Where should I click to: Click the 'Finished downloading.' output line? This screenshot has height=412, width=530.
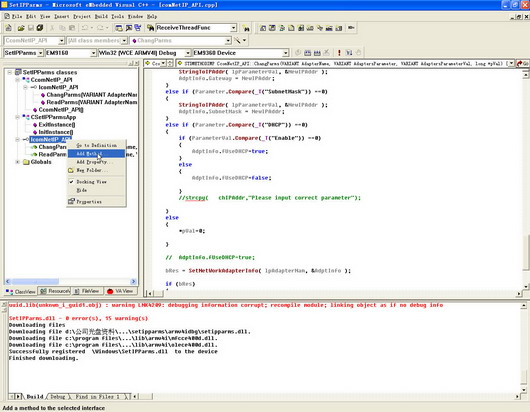point(43,358)
